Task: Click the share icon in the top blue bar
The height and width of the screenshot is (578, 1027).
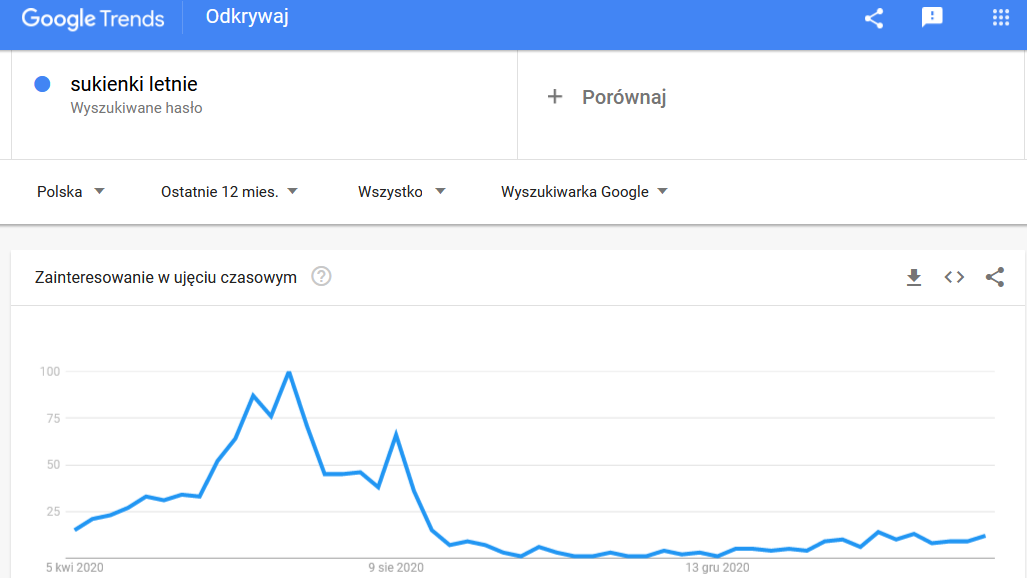Action: (x=873, y=17)
